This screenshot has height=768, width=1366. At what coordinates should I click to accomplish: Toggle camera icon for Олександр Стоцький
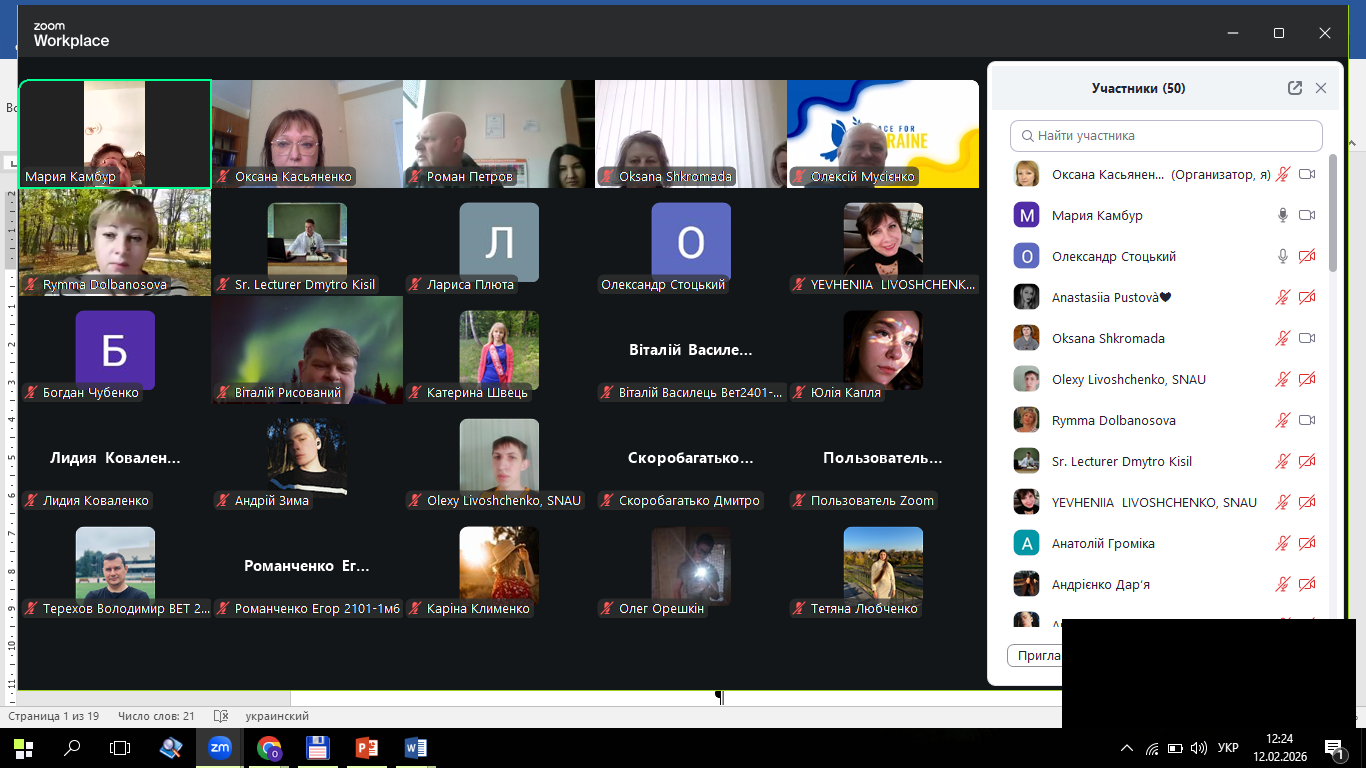[1306, 256]
